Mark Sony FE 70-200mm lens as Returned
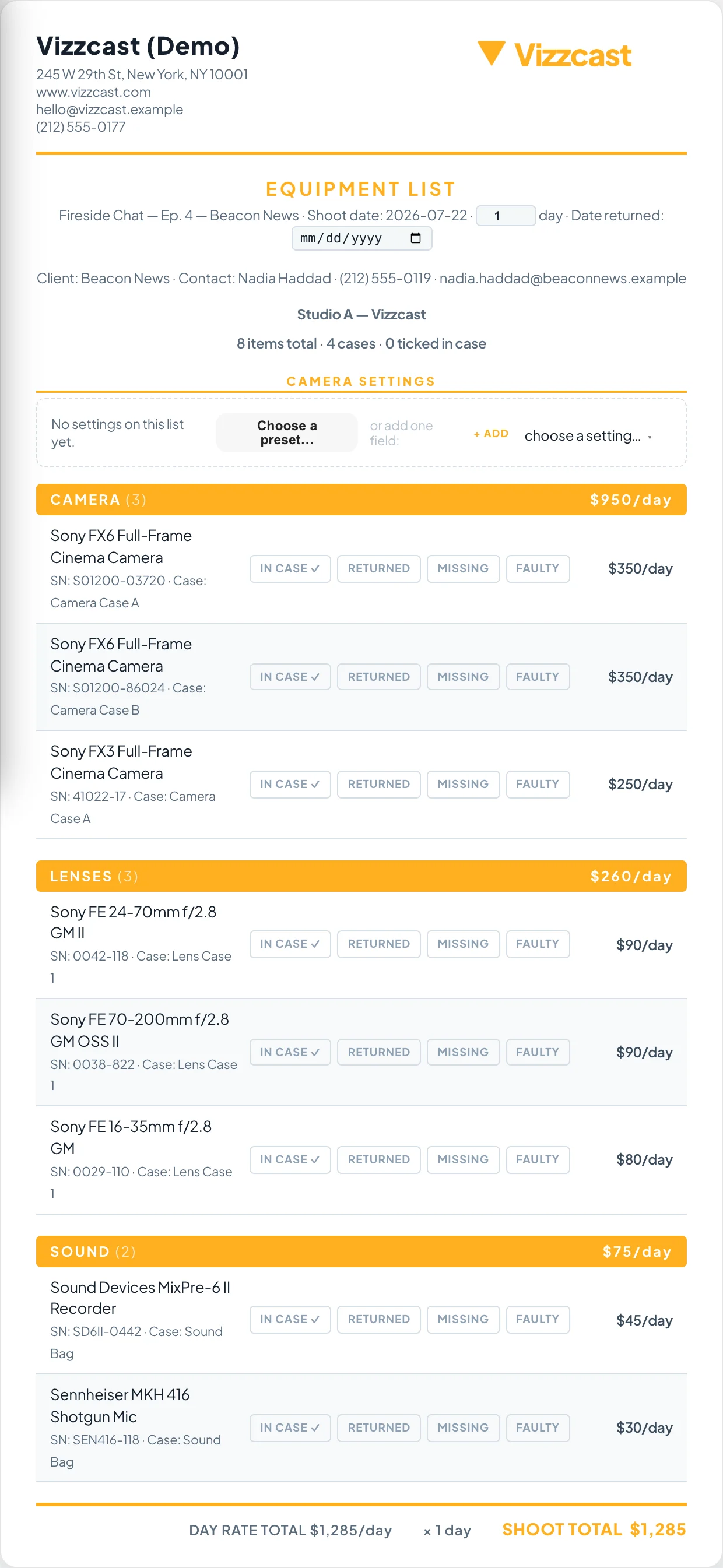 pyautogui.click(x=379, y=1052)
